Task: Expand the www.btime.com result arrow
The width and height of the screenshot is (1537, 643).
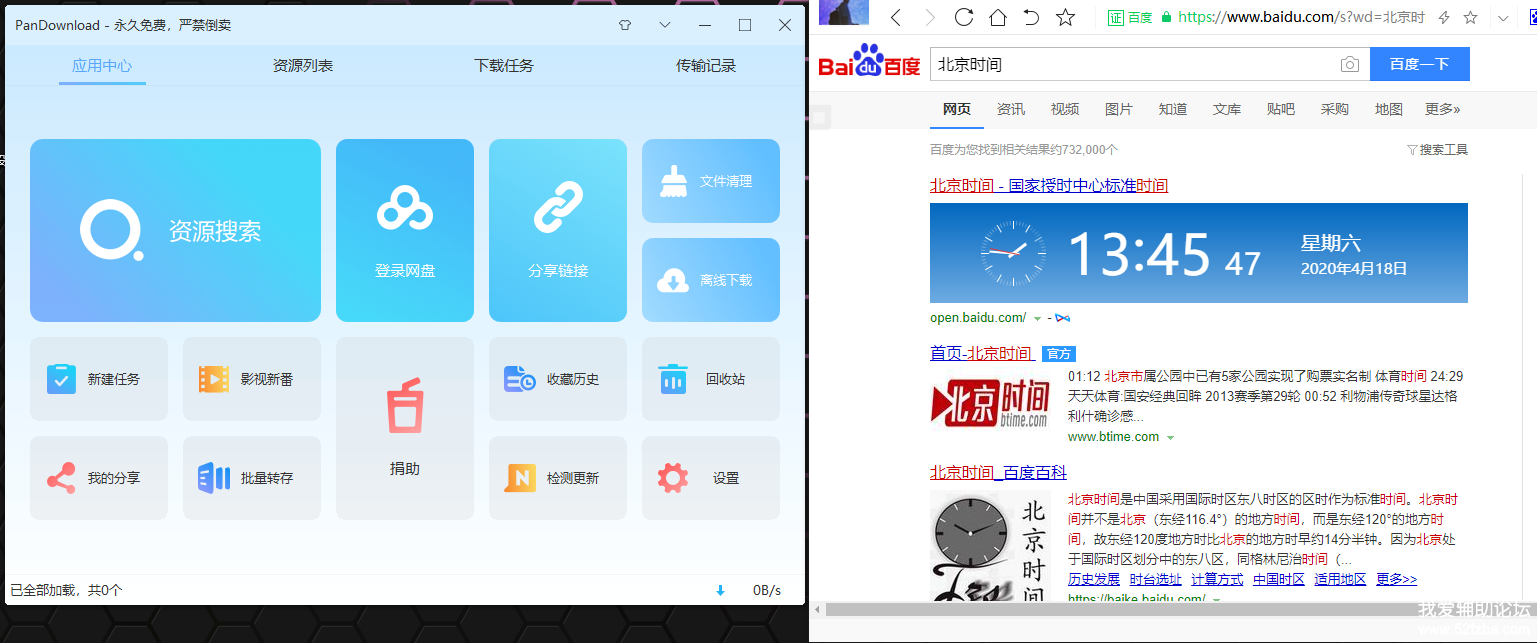Action: [x=1170, y=438]
